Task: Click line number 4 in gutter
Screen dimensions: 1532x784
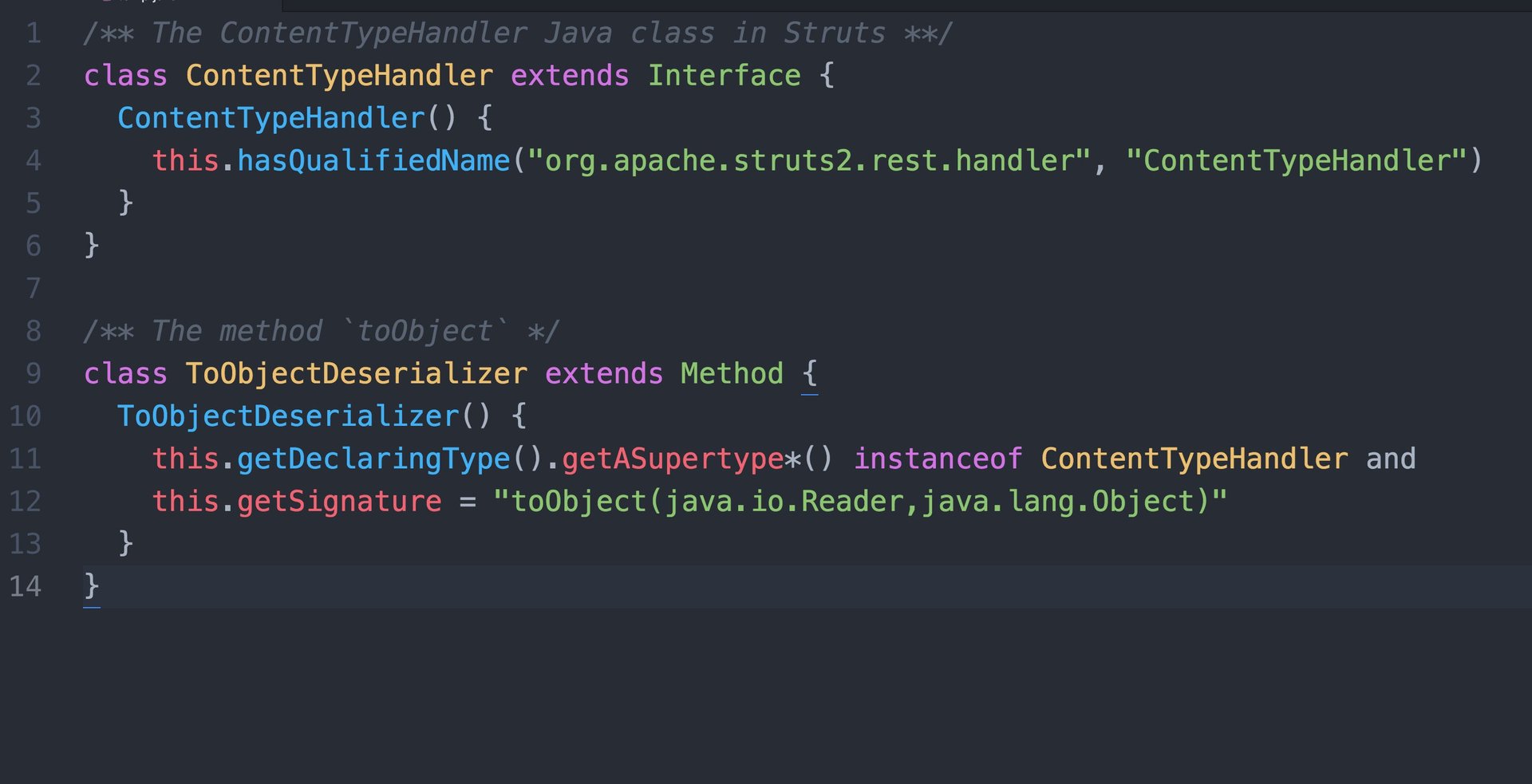Action: click(34, 160)
